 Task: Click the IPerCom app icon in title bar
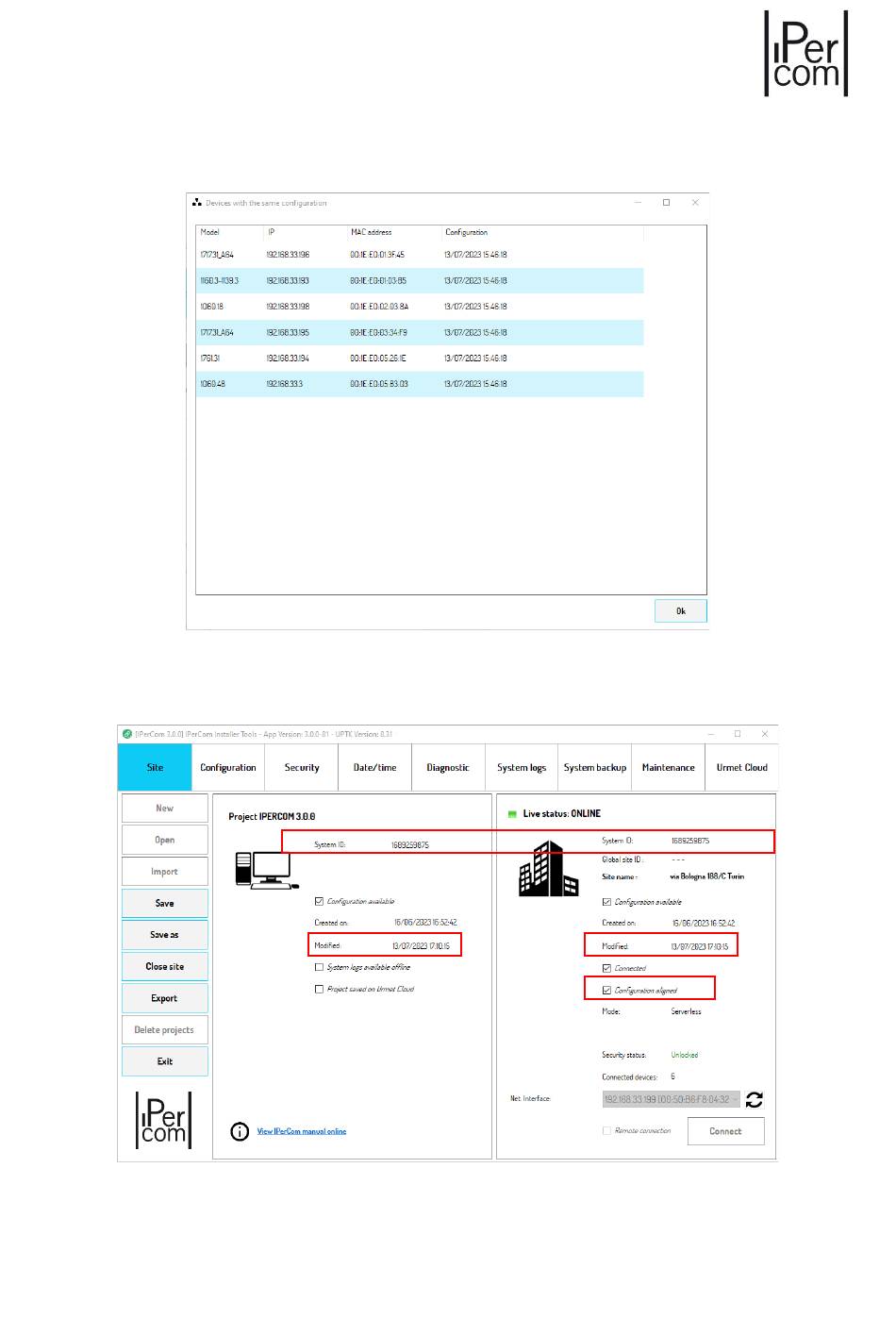(127, 734)
